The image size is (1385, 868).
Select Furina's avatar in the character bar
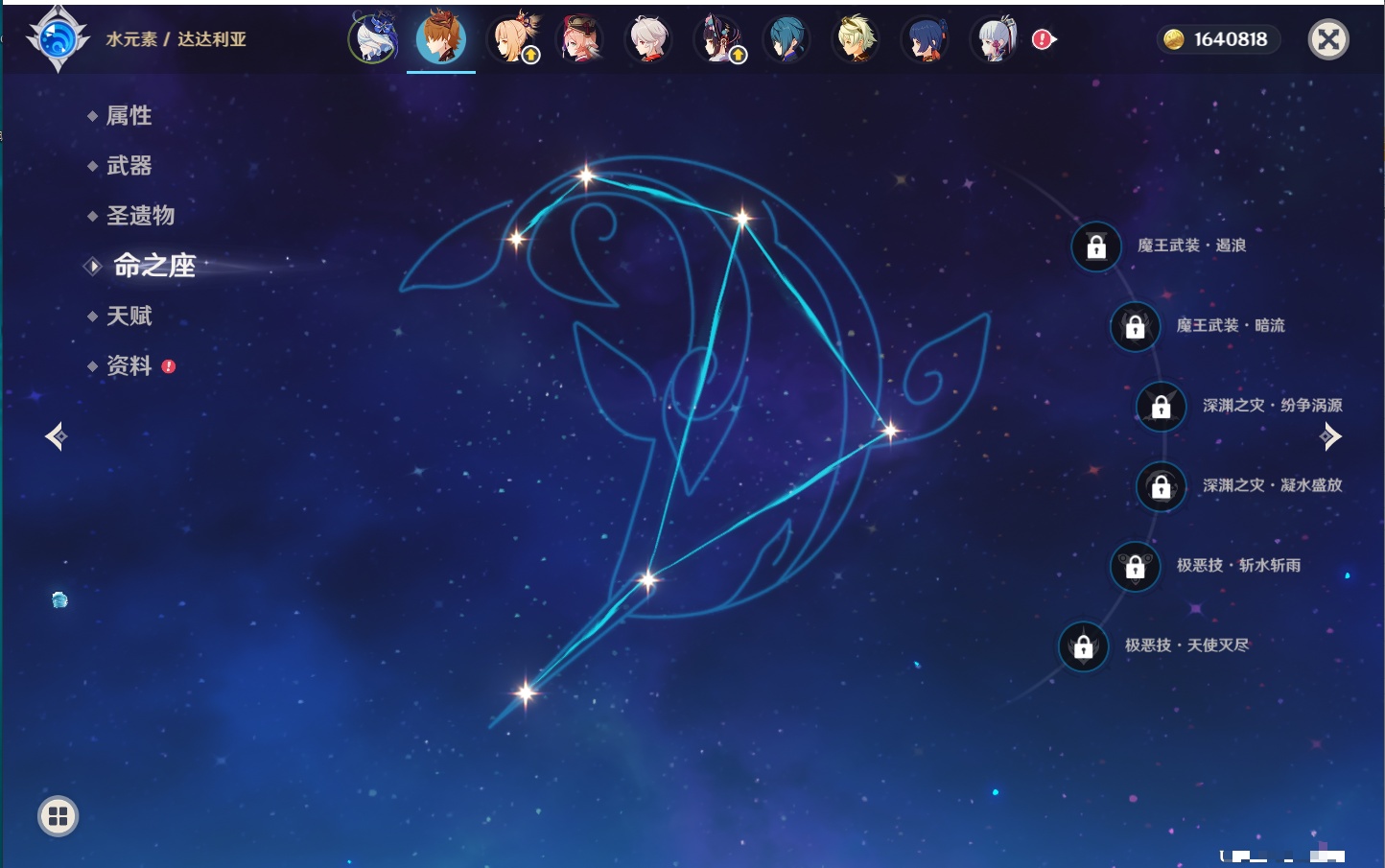point(372,39)
